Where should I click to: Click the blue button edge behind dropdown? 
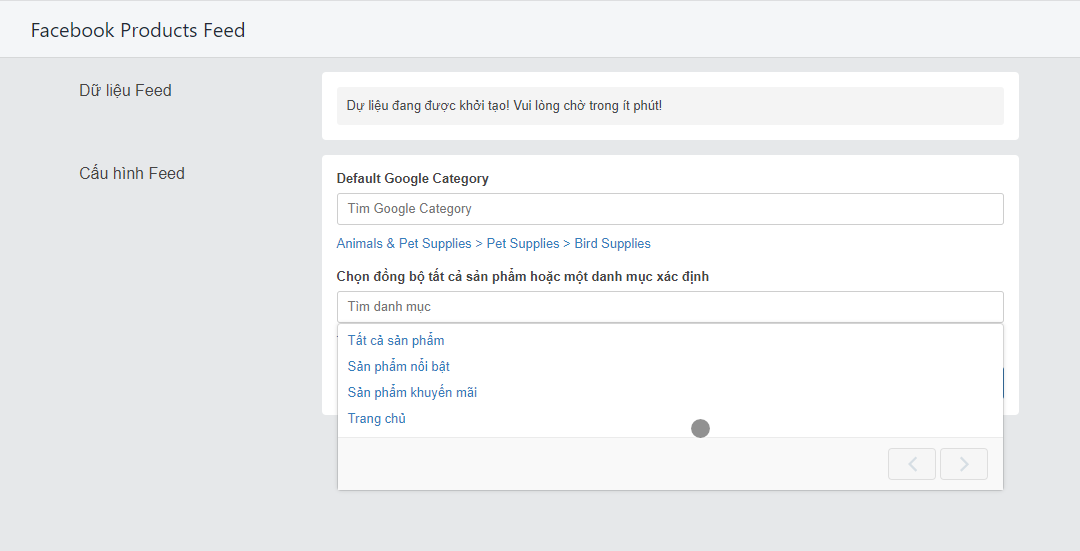tap(1004, 383)
